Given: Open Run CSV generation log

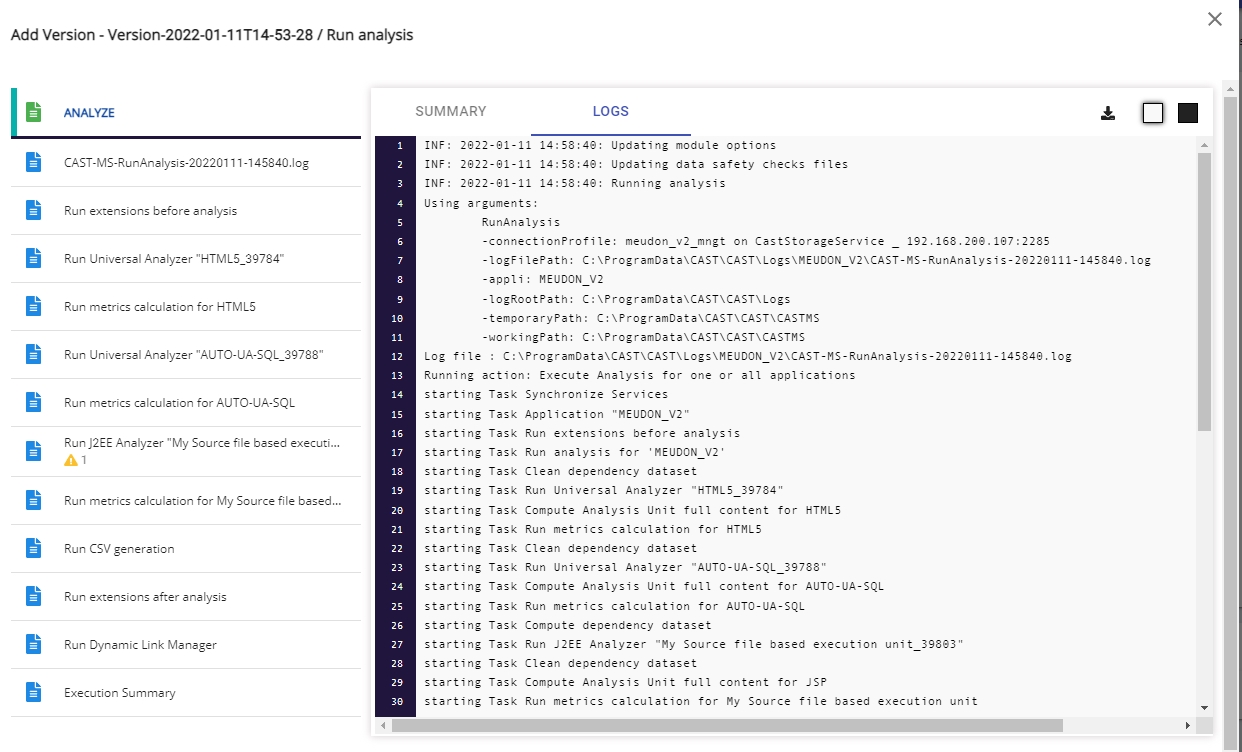Looking at the screenshot, I should coord(186,548).
